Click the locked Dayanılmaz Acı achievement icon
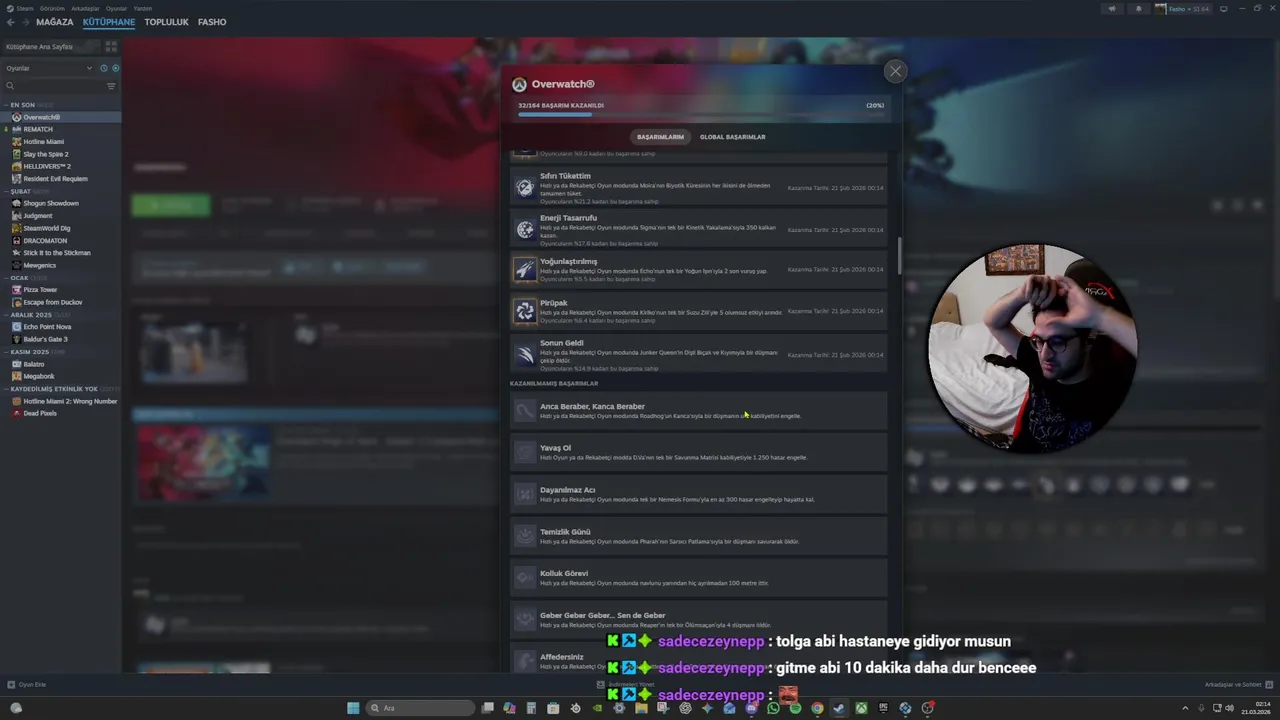The height and width of the screenshot is (720, 1280). [525, 494]
